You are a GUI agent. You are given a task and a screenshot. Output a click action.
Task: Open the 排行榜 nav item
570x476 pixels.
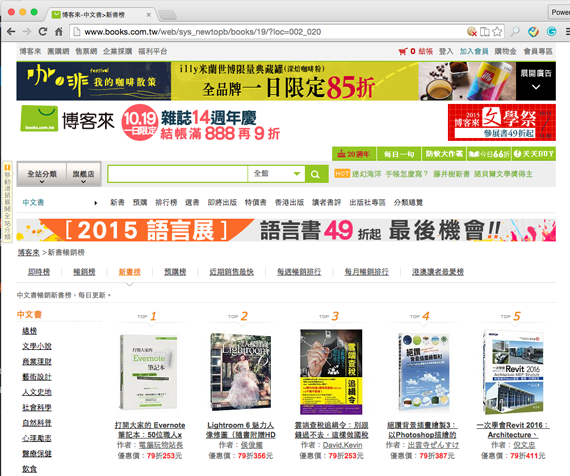point(166,203)
